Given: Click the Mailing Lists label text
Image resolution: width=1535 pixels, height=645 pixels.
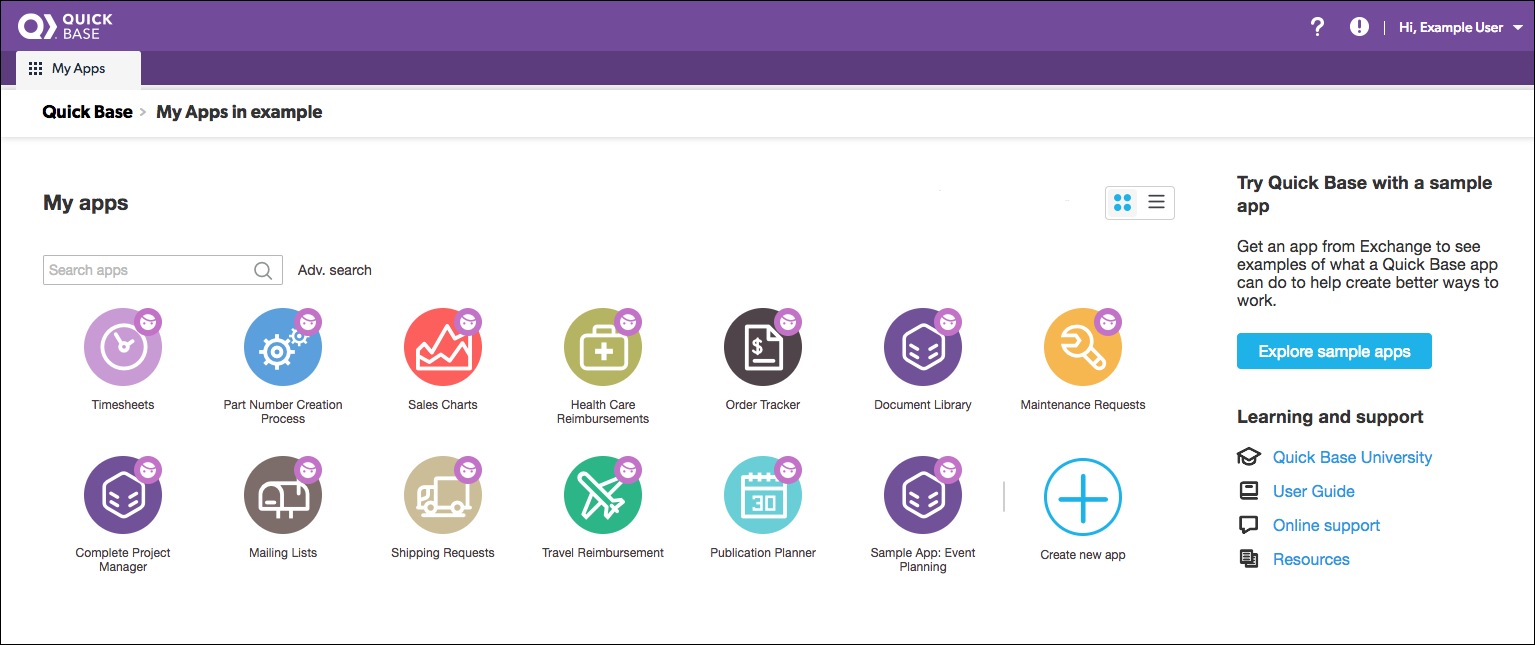Looking at the screenshot, I should coord(283,553).
